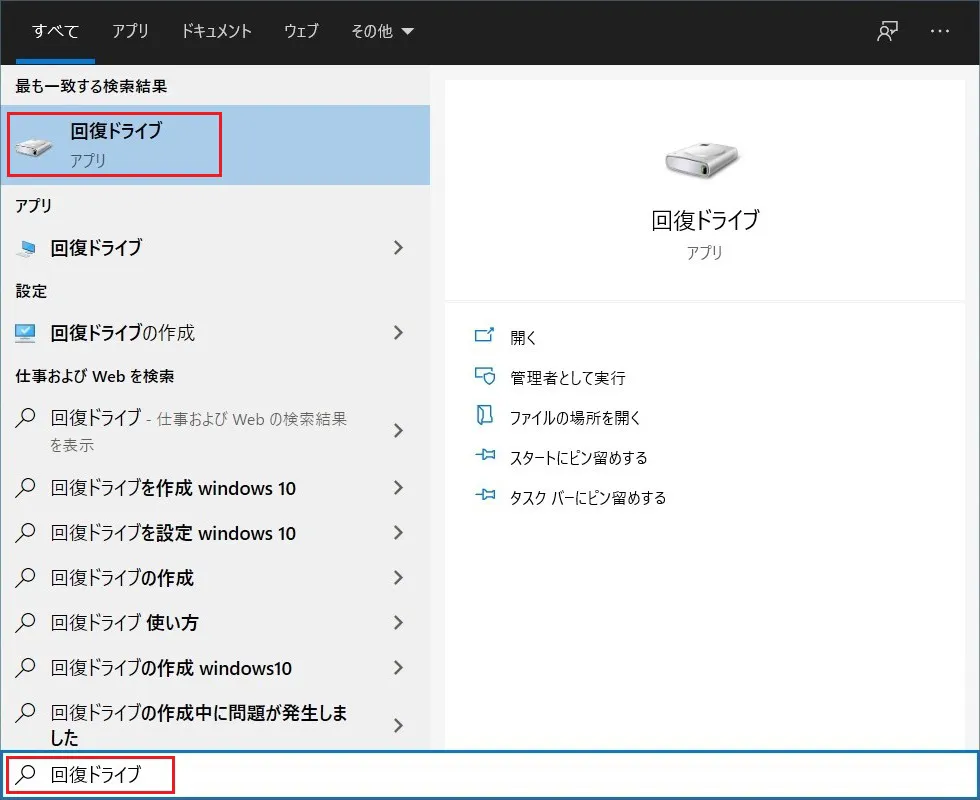The height and width of the screenshot is (800, 980).
Task: Click magnifier icon beside 回復ドライブ 使い方
Action: pos(26,622)
